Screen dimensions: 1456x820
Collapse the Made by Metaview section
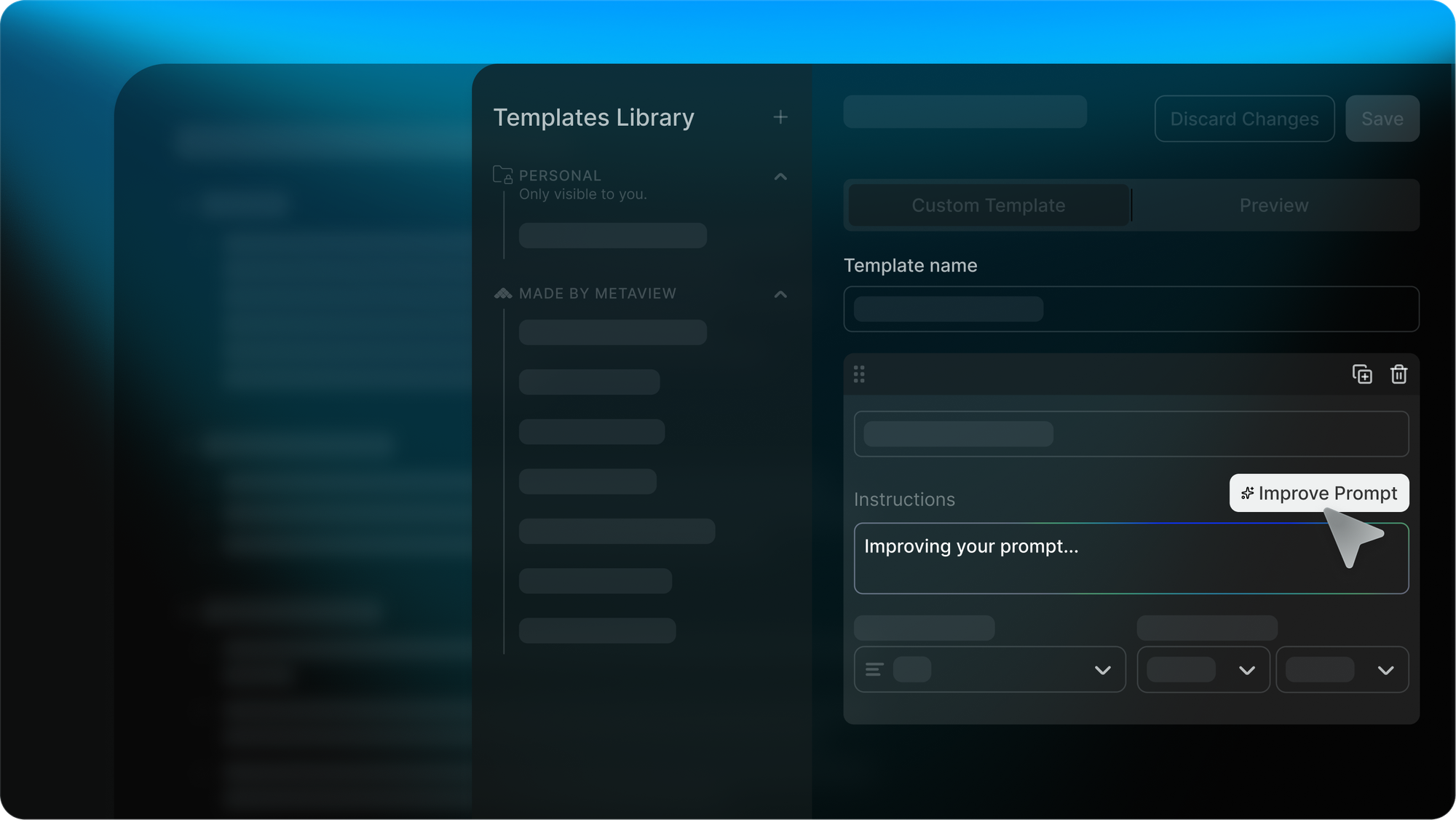780,294
